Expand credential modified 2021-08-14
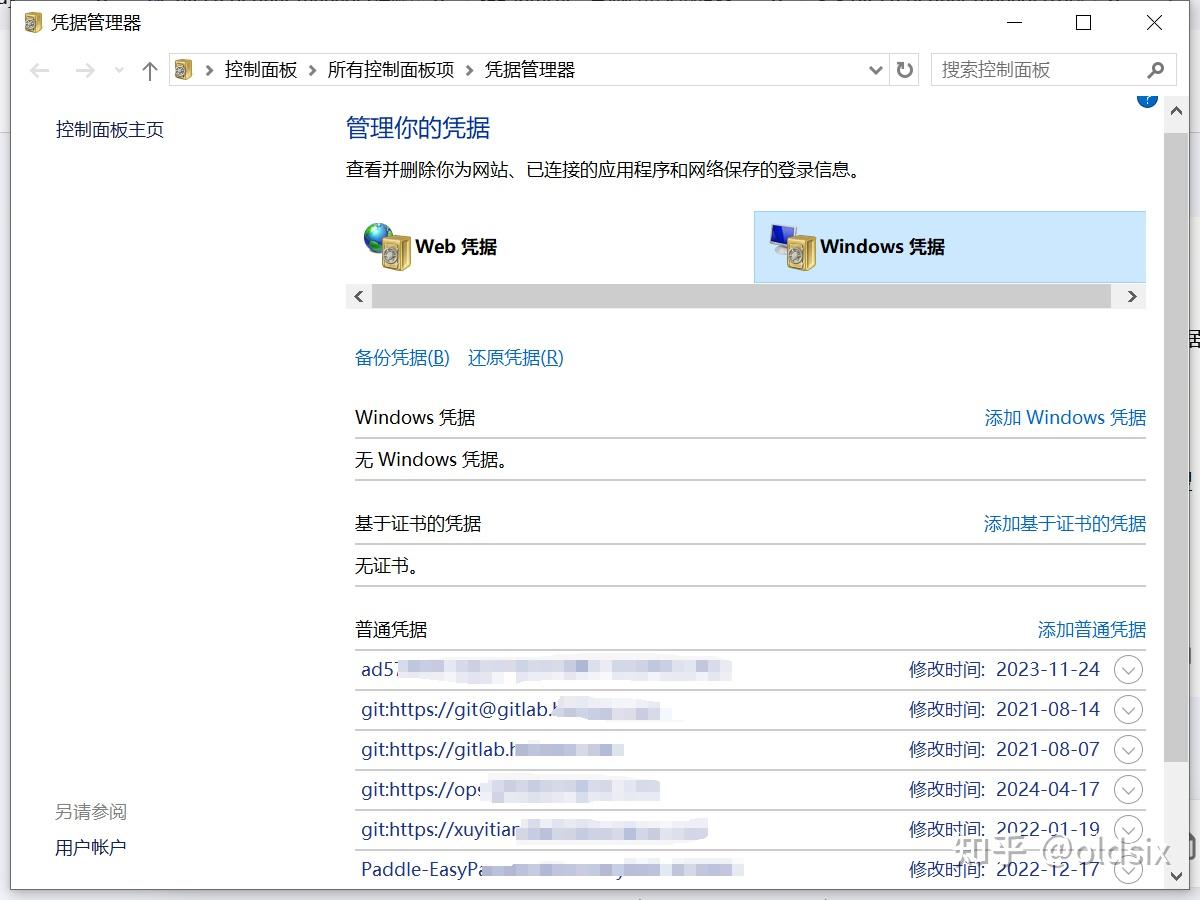 [1128, 710]
